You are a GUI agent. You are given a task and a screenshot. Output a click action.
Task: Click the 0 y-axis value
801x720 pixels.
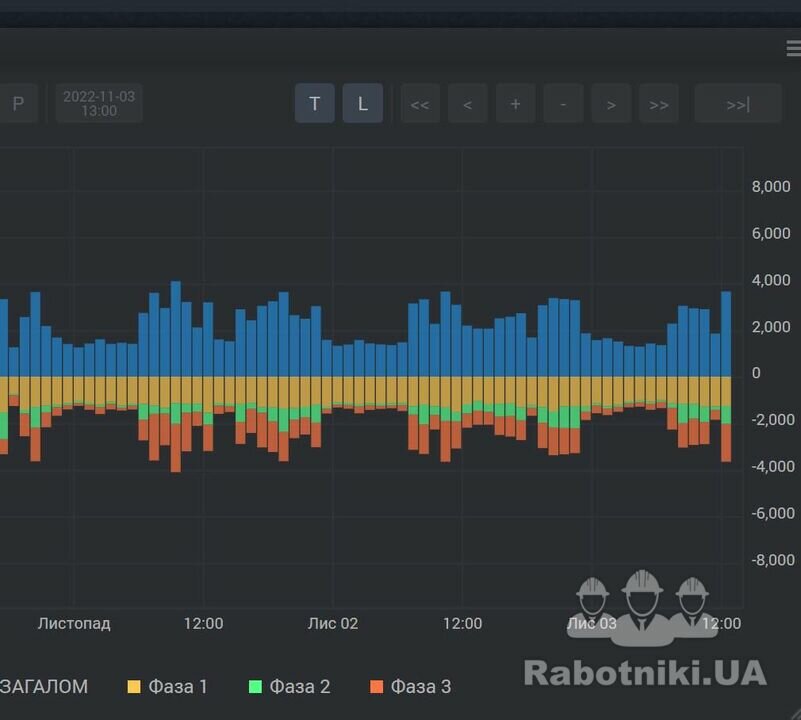[x=756, y=373]
